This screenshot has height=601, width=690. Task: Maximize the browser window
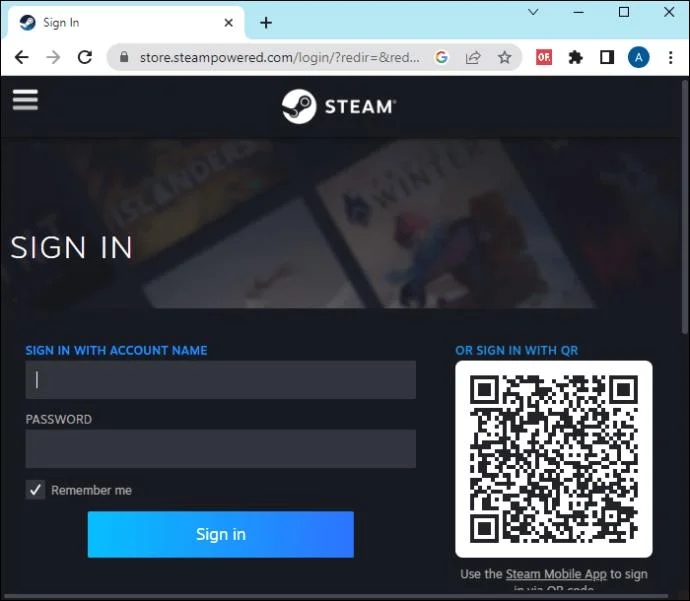(x=624, y=12)
